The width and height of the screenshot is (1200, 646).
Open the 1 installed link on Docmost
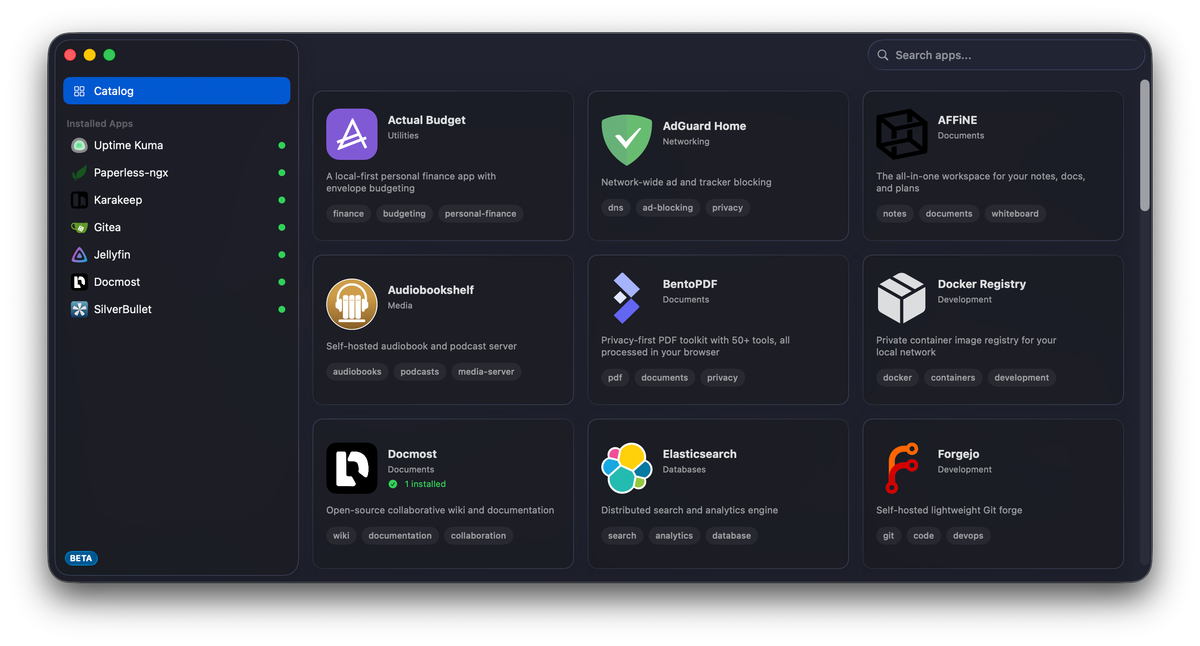pos(418,483)
